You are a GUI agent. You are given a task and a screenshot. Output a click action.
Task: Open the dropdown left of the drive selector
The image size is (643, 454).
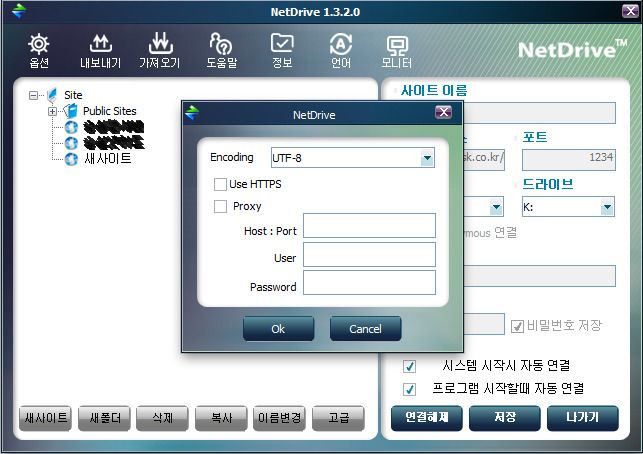(x=496, y=207)
